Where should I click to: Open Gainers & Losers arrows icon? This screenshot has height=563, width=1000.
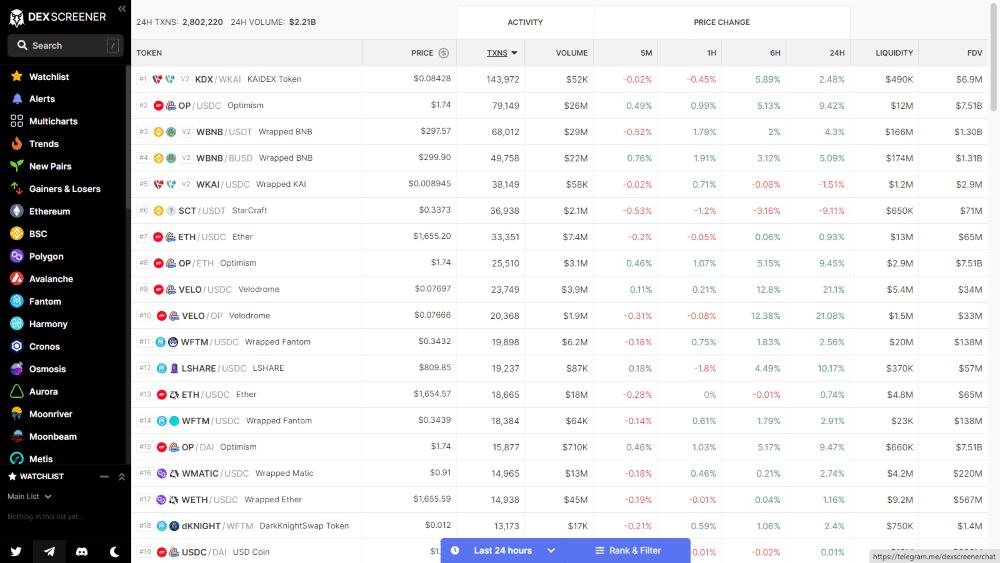pos(17,189)
